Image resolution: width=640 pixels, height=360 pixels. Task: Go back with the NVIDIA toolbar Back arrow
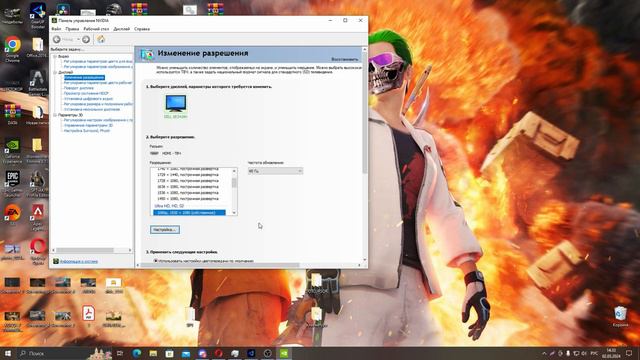point(57,39)
